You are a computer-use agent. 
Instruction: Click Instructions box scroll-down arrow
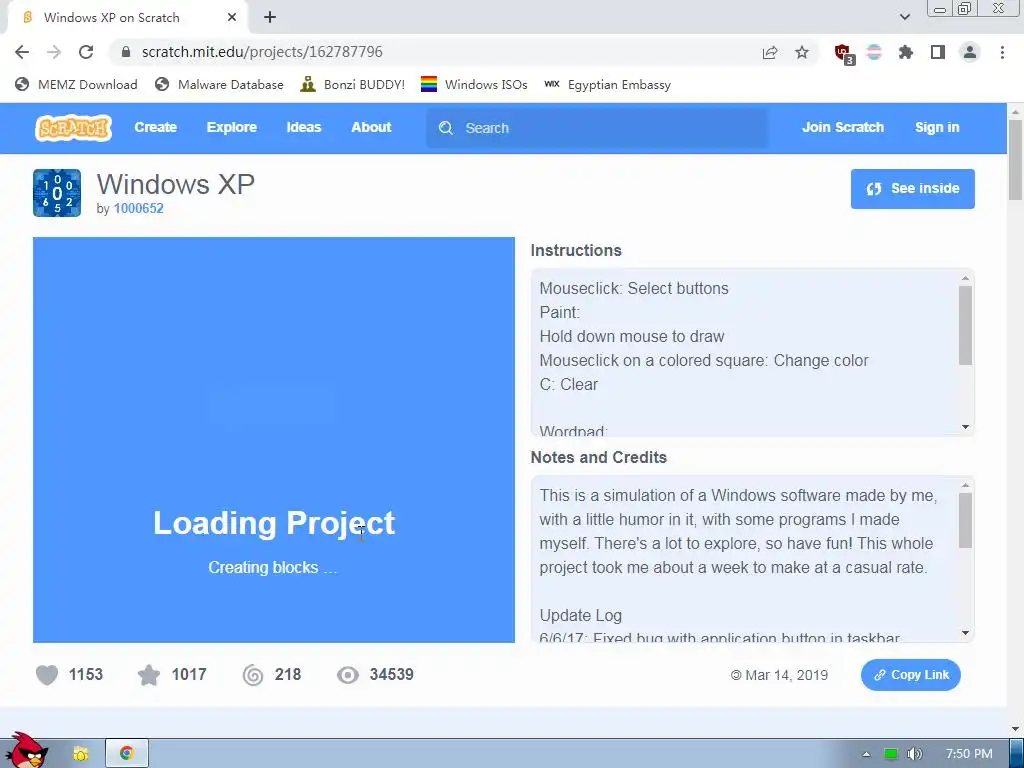(965, 426)
